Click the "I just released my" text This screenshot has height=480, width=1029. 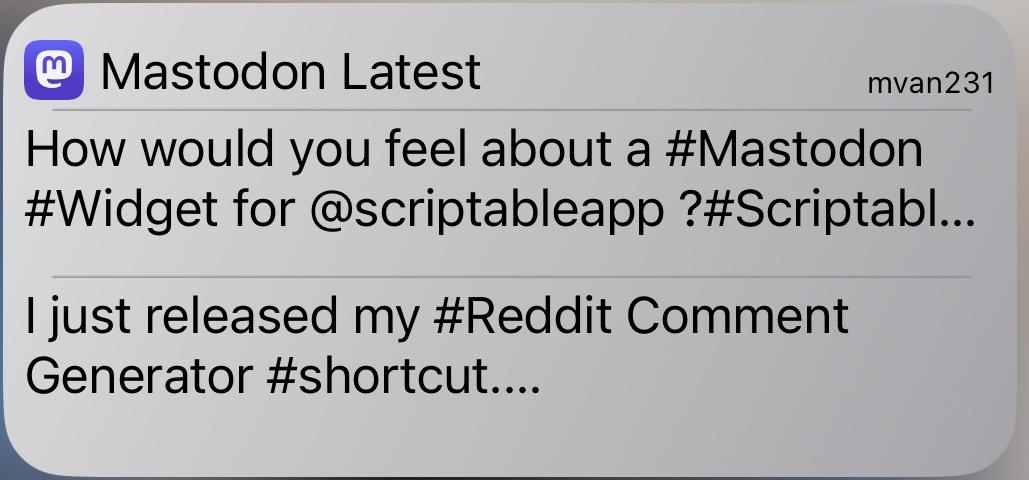pos(222,316)
